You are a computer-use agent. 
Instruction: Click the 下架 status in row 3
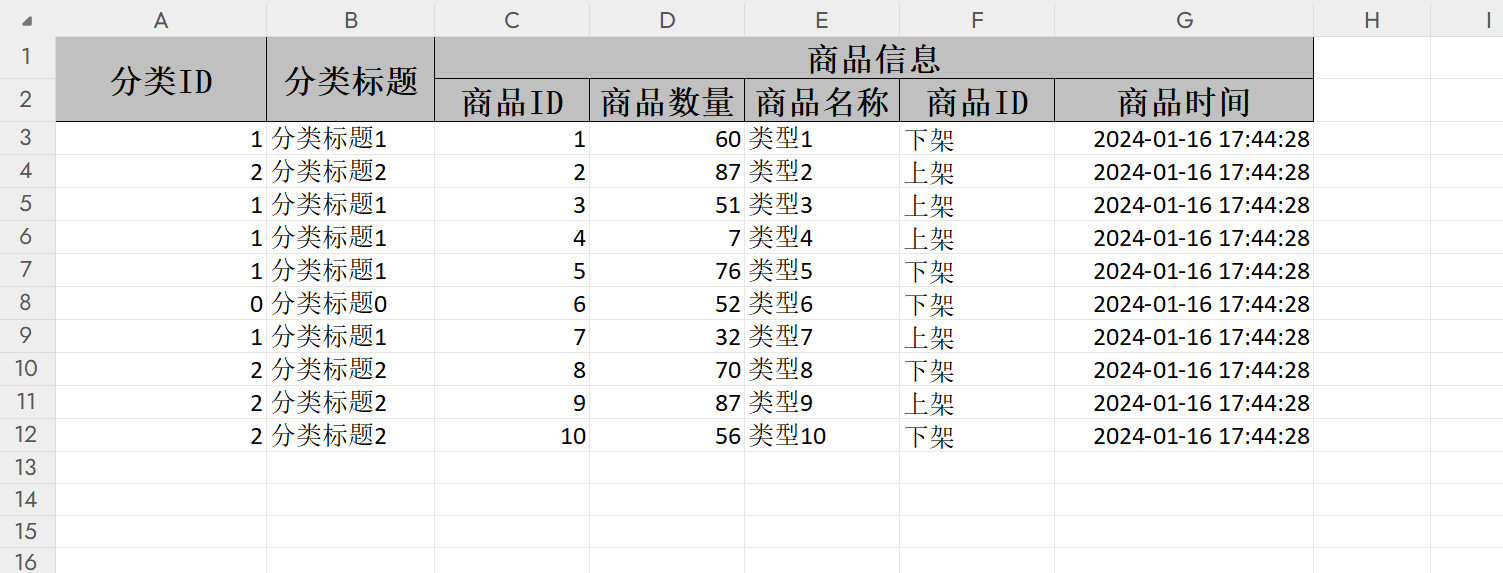tap(977, 138)
